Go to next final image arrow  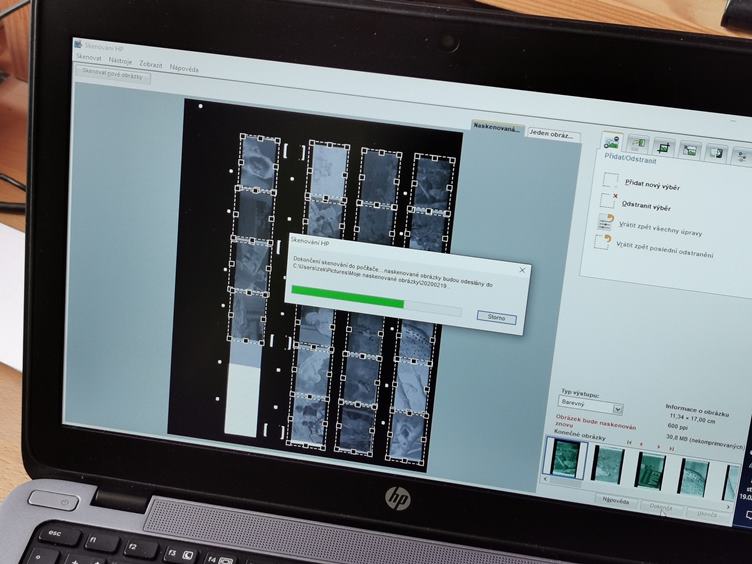pyautogui.click(x=658, y=446)
